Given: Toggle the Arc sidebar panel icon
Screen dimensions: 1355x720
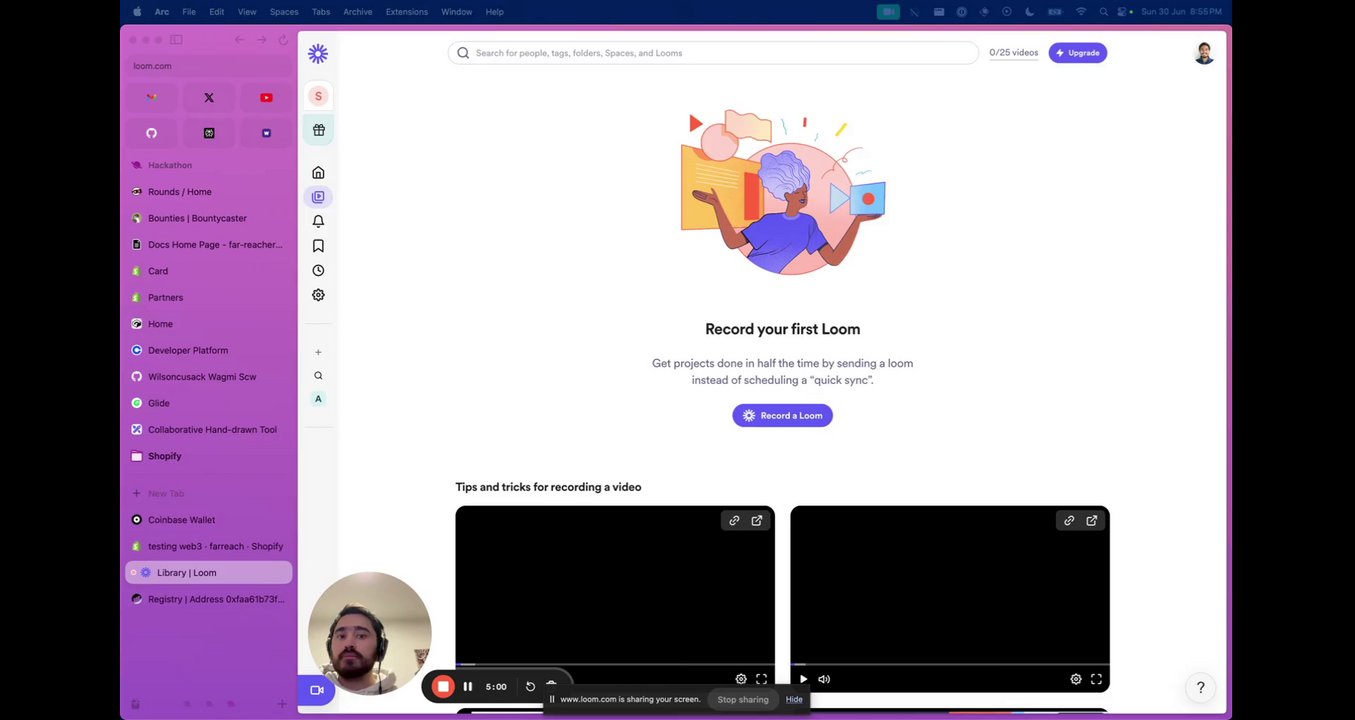Looking at the screenshot, I should pyautogui.click(x=176, y=40).
